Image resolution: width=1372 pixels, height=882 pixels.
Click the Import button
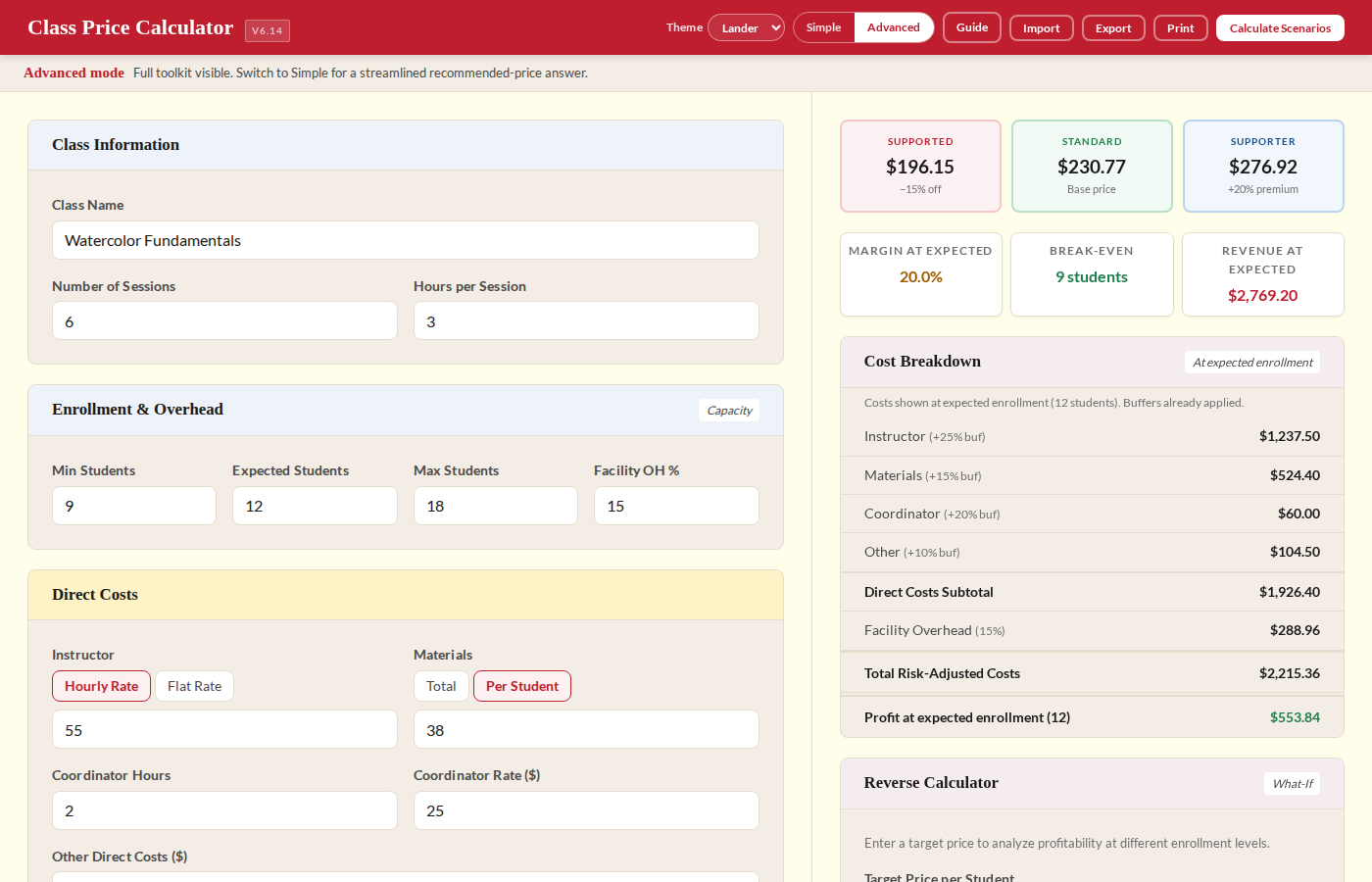pos(1041,28)
